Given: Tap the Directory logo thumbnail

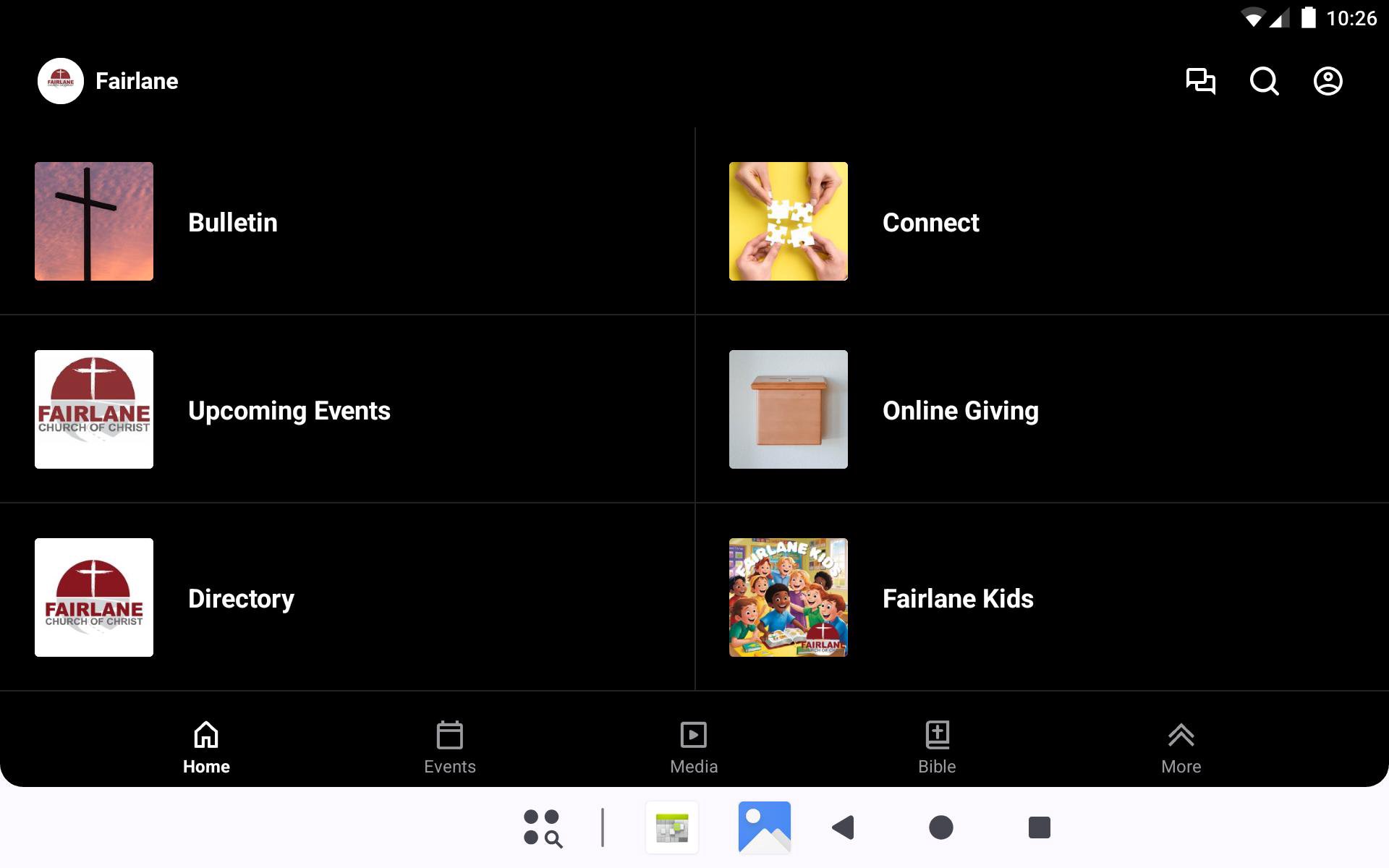Looking at the screenshot, I should [x=94, y=597].
